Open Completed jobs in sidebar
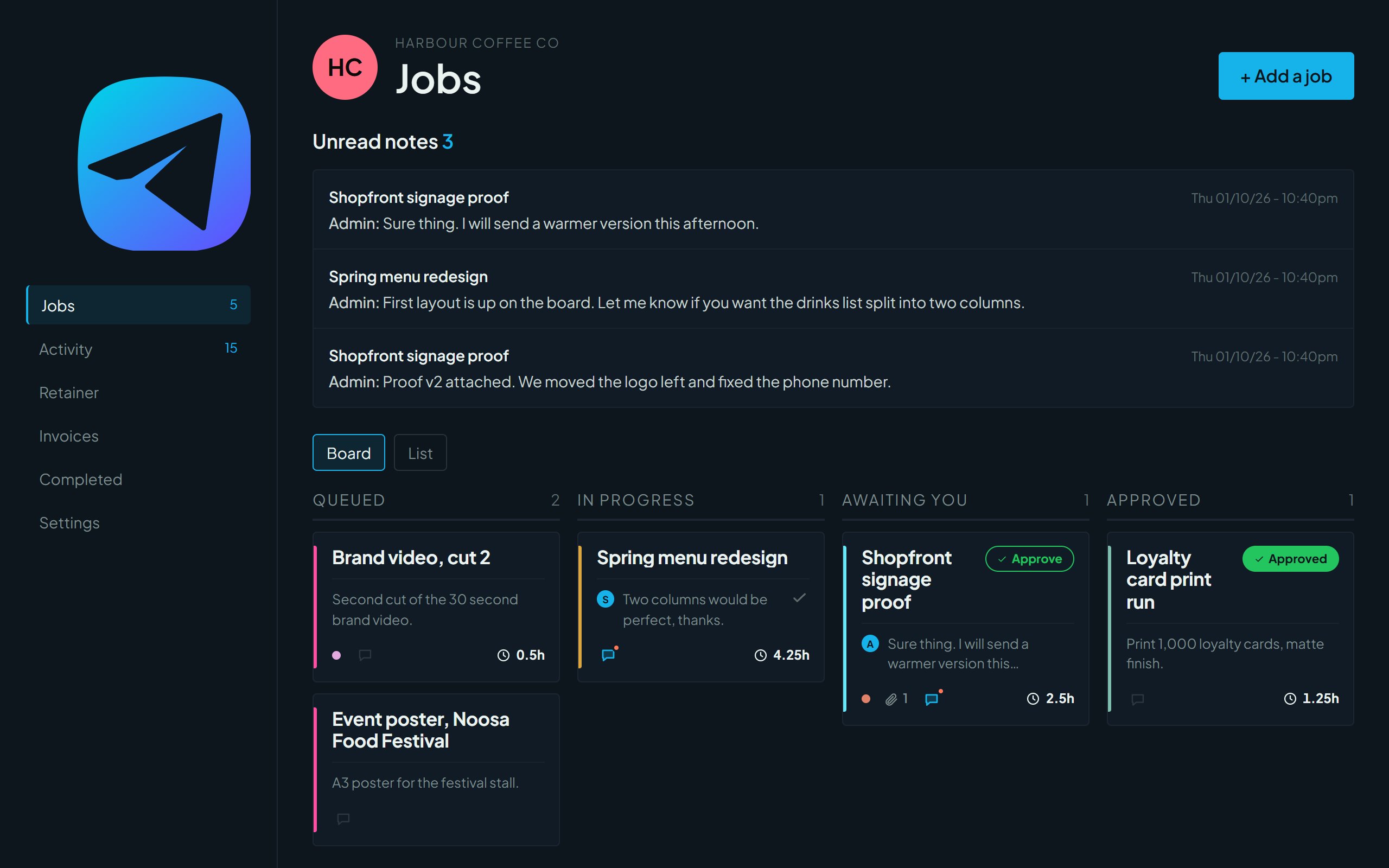Image resolution: width=1389 pixels, height=868 pixels. [138, 480]
